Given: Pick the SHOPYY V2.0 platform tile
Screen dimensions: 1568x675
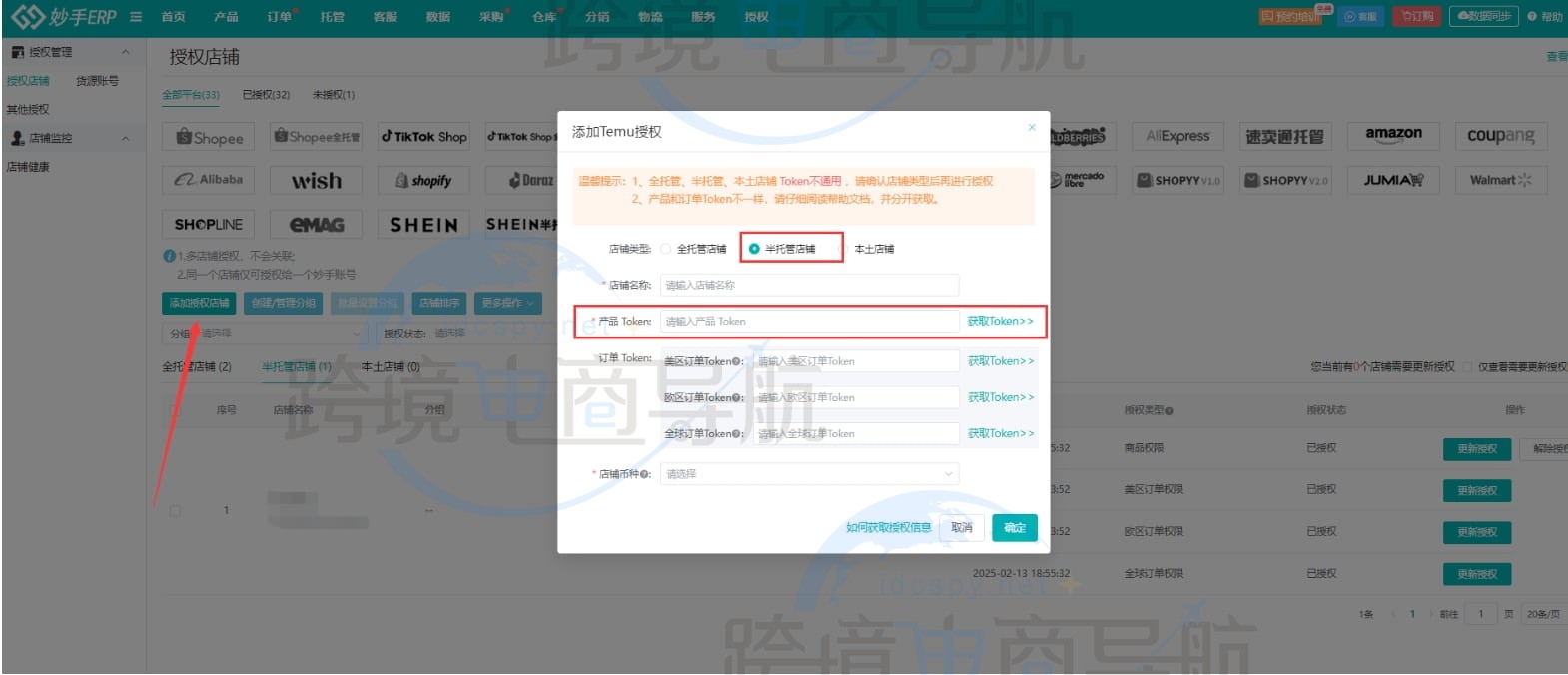Looking at the screenshot, I should coord(1286,180).
